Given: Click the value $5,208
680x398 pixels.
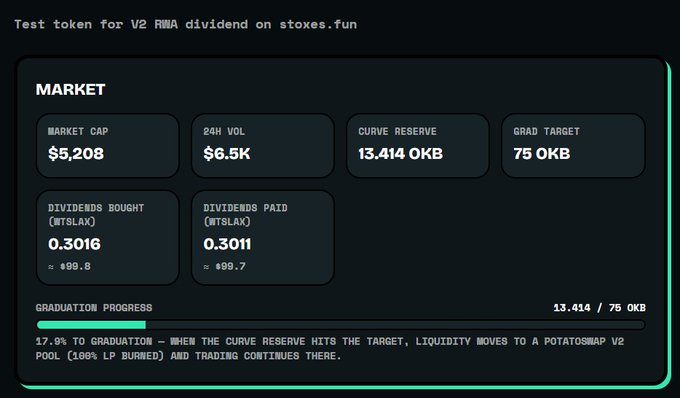Looking at the screenshot, I should click(76, 153).
